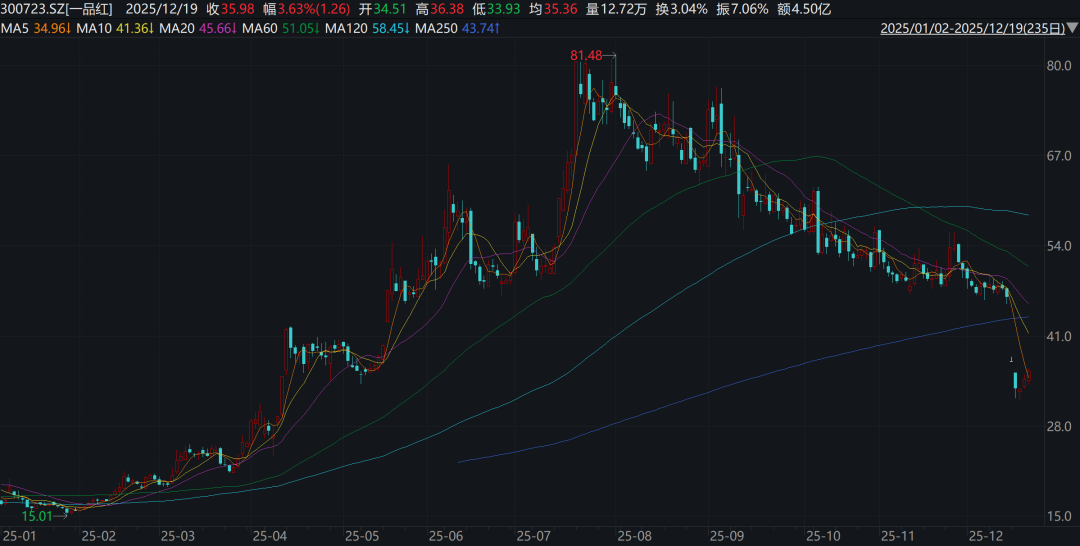Click the high price 高36.38
The height and width of the screenshot is (546, 1080).
(439, 10)
